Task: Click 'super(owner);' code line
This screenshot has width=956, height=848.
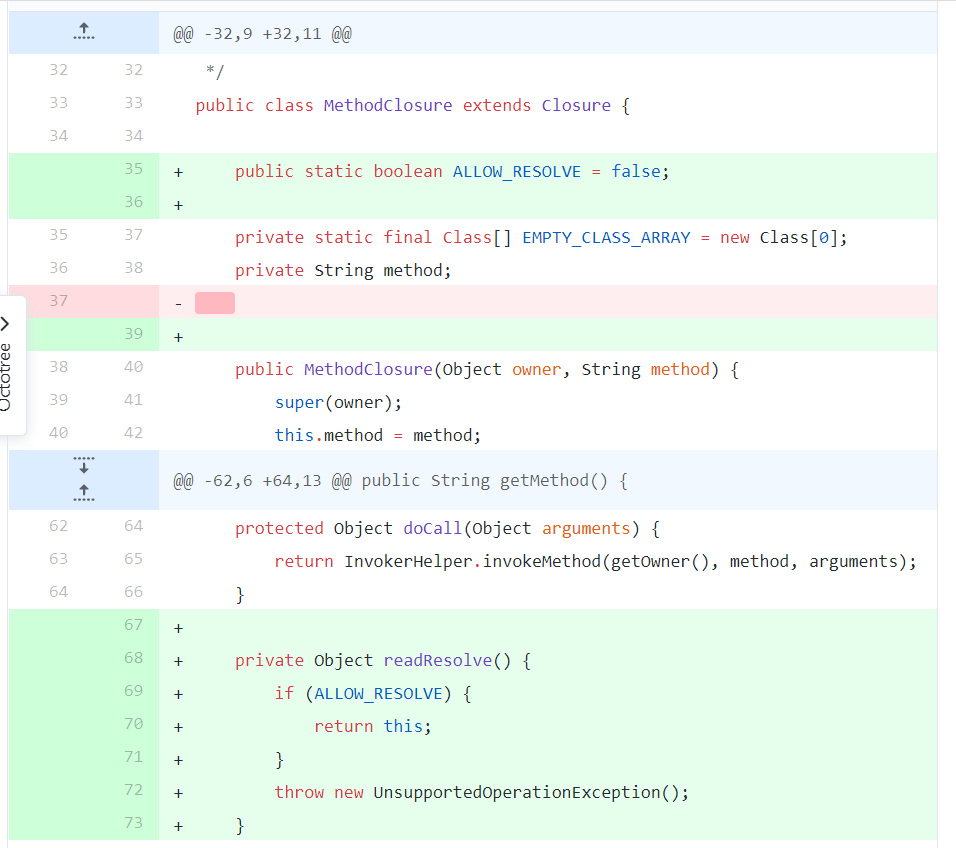Action: 338,402
